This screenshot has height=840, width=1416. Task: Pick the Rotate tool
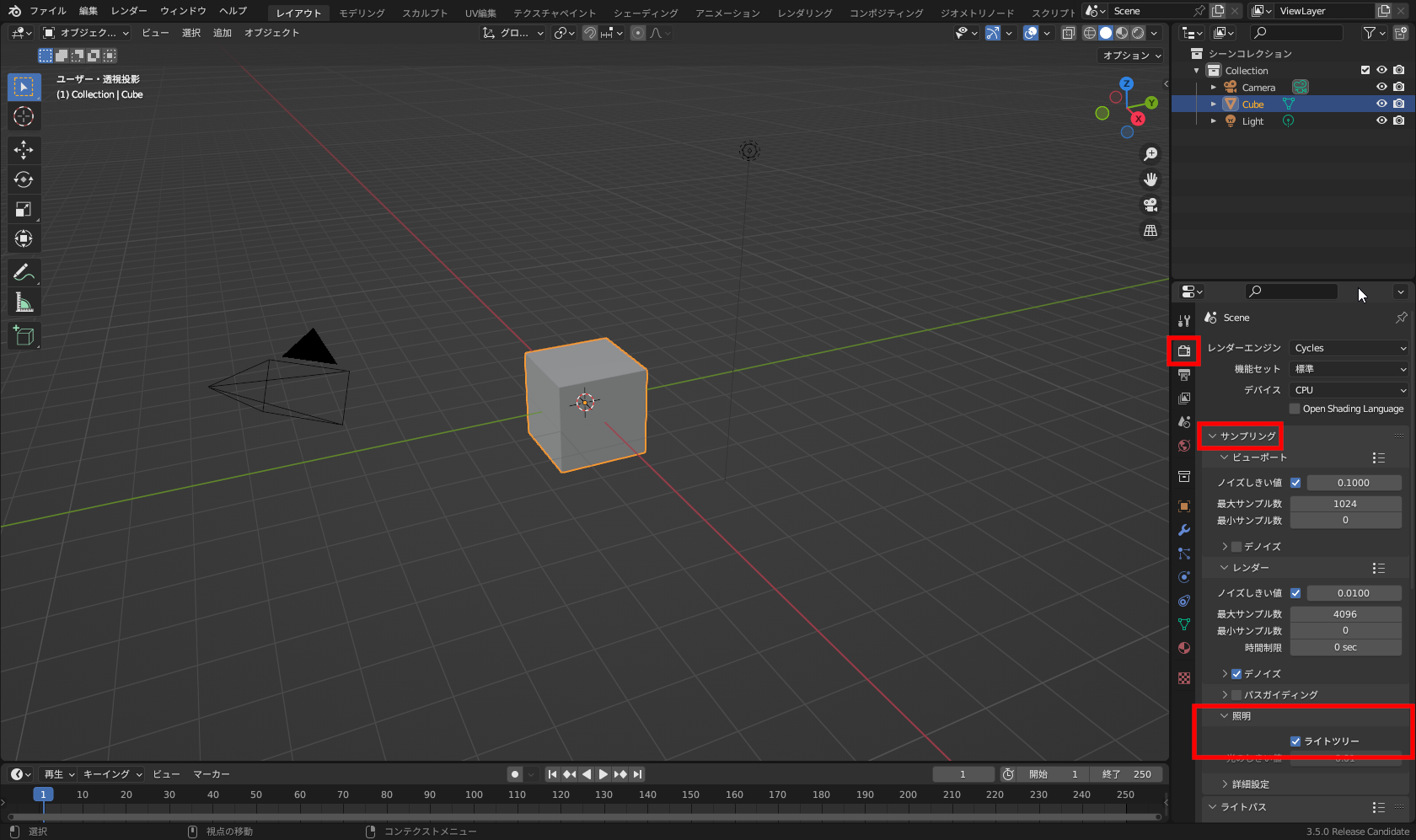coord(24,179)
